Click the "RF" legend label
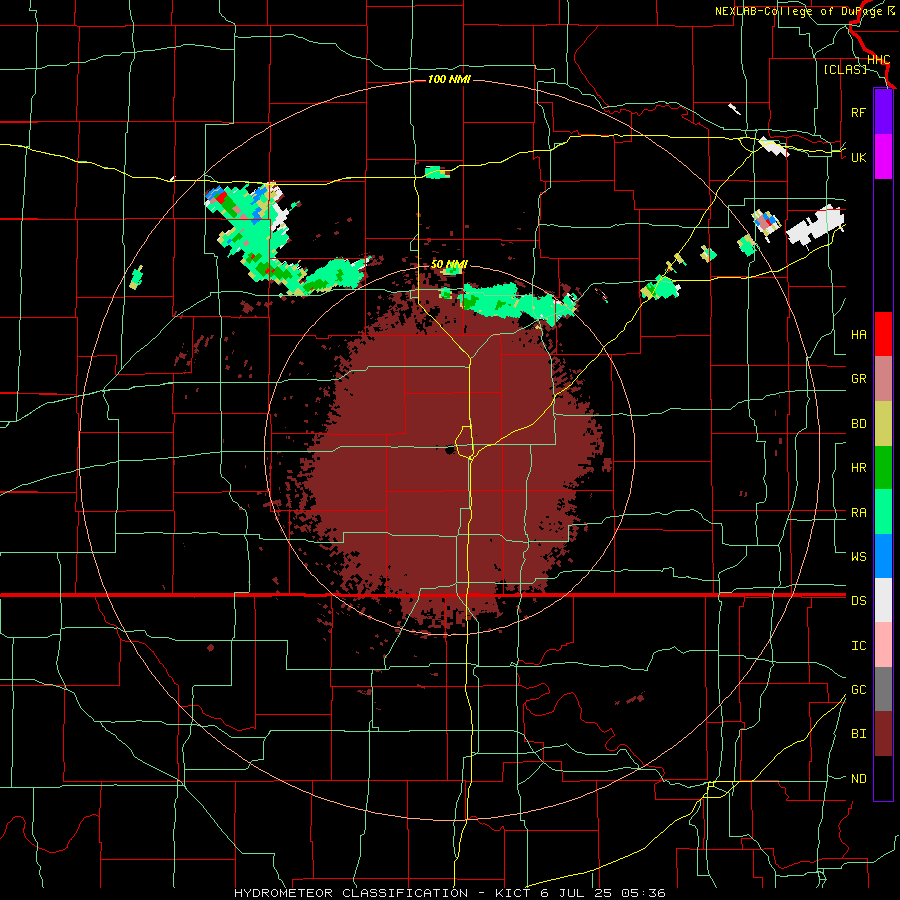The image size is (900, 900). (858, 112)
